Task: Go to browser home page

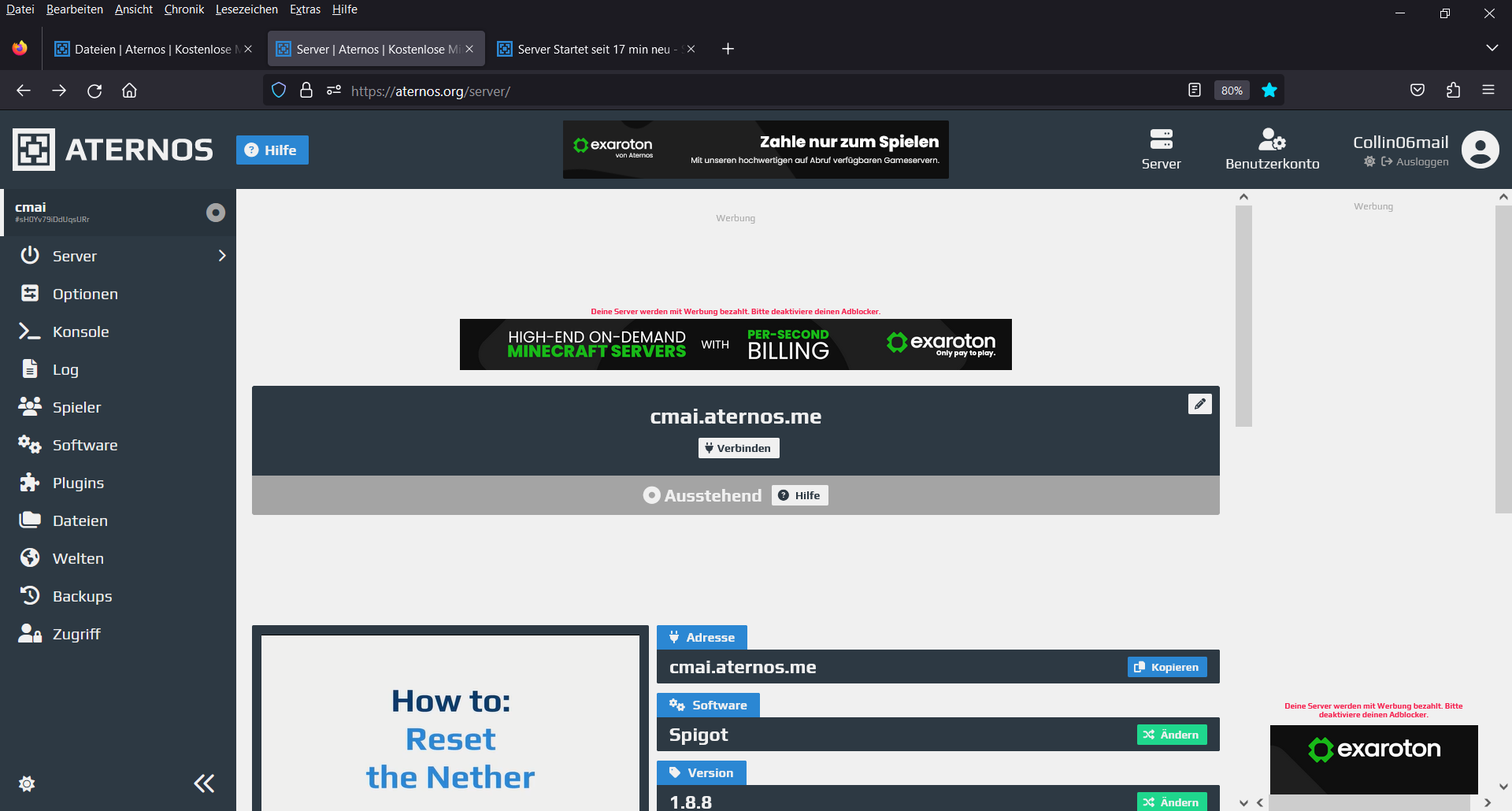Action: 130,91
